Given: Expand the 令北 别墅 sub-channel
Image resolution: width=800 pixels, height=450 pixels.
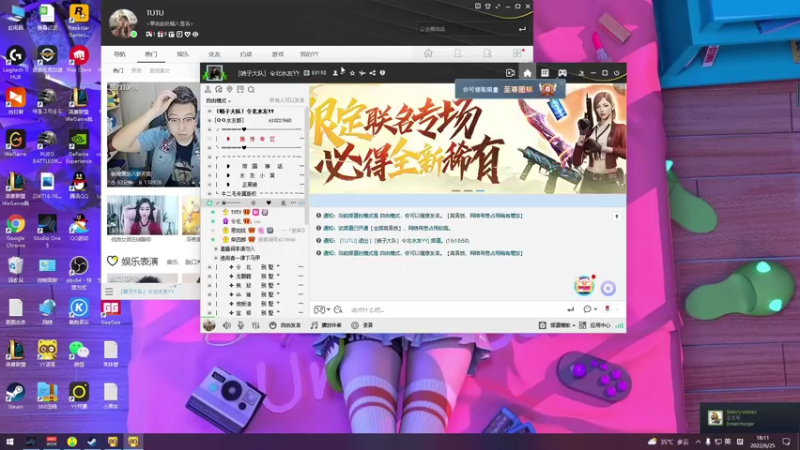Looking at the screenshot, I should (255, 267).
